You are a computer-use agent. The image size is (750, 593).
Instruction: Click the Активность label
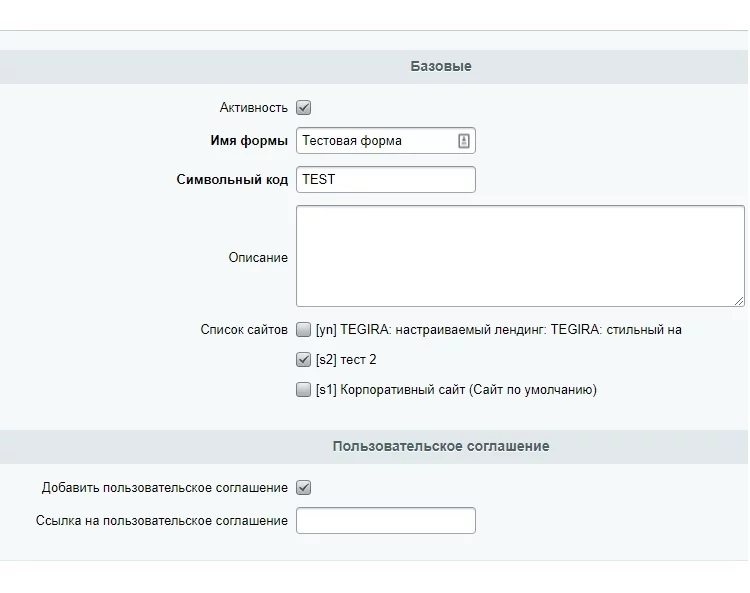tap(253, 108)
